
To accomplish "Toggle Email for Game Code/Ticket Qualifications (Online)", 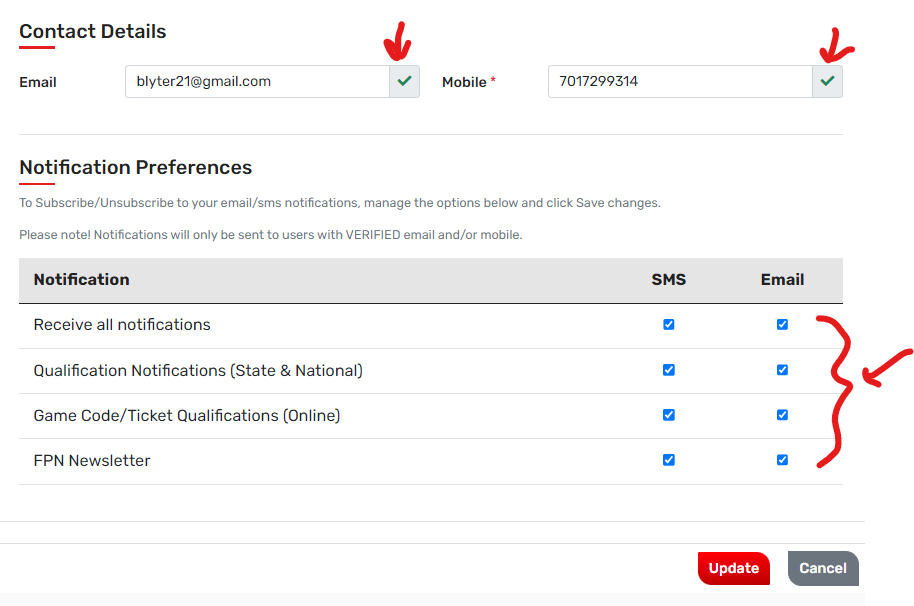I will point(782,414).
